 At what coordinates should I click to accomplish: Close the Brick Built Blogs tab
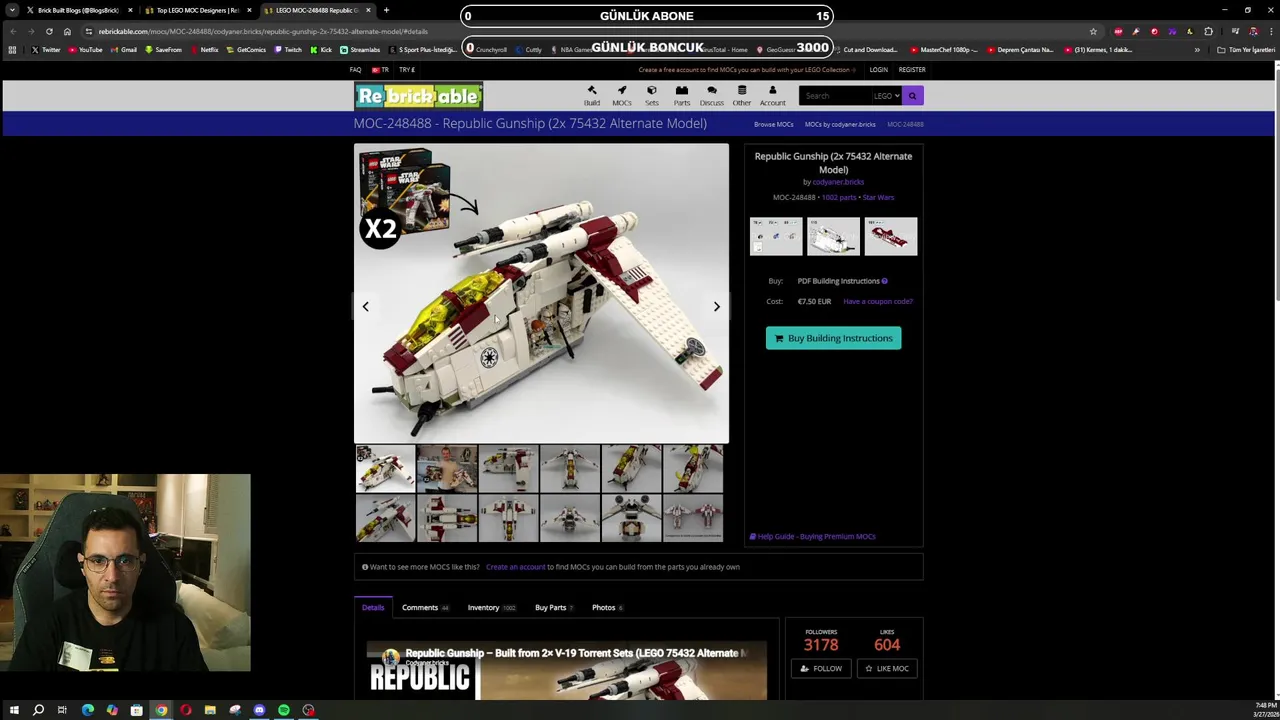130,10
